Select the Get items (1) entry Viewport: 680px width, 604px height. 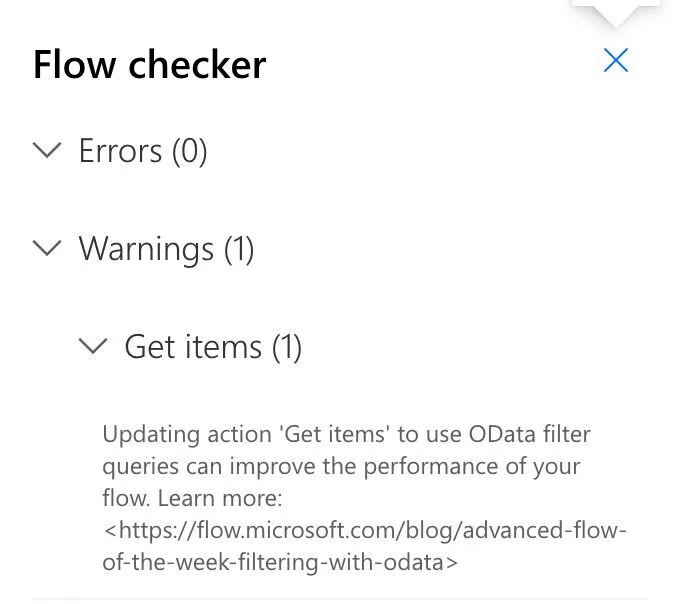click(212, 346)
